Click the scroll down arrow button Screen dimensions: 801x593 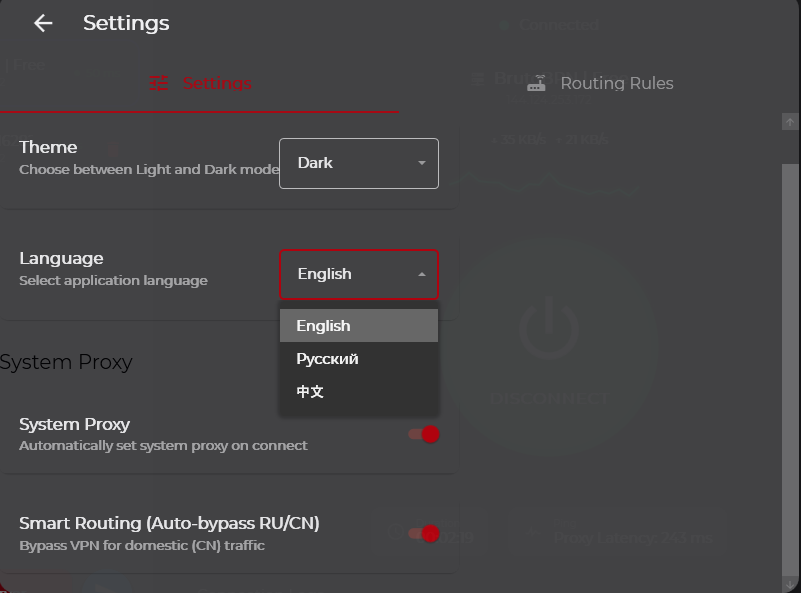click(x=790, y=585)
